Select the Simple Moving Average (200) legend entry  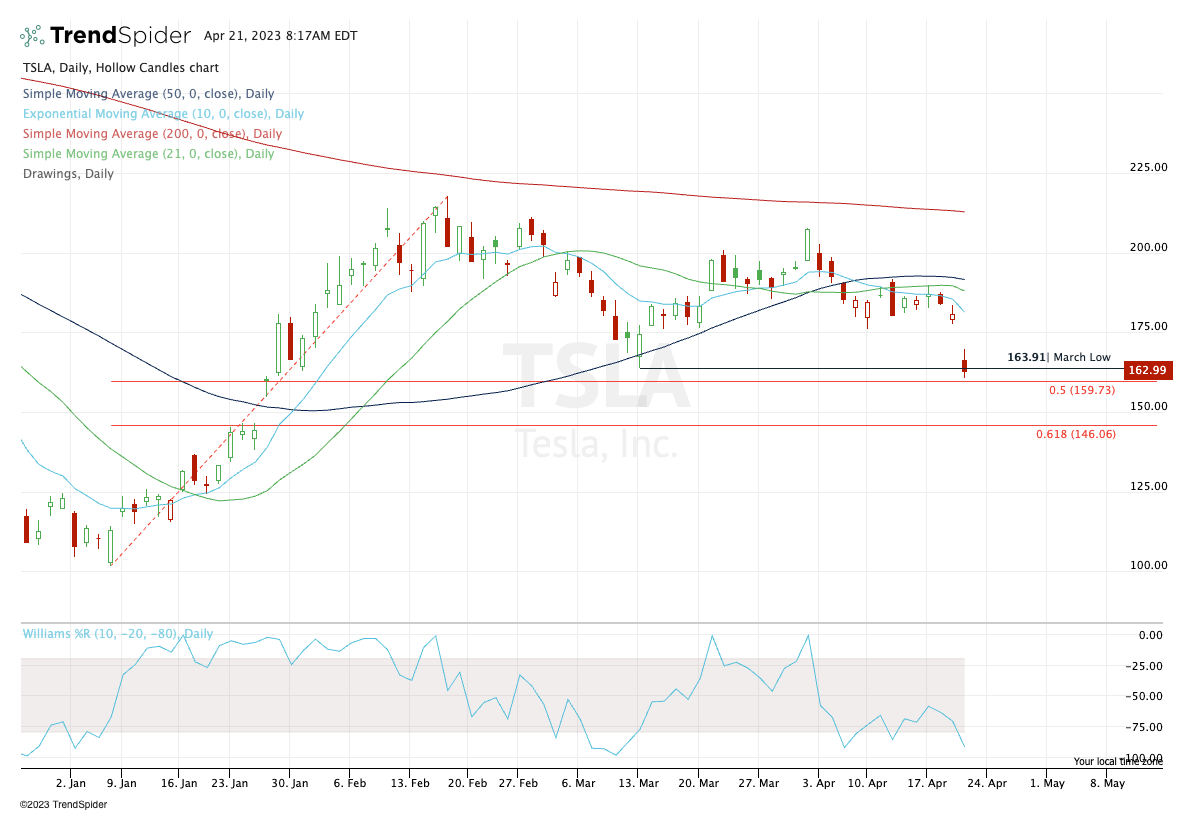152,133
